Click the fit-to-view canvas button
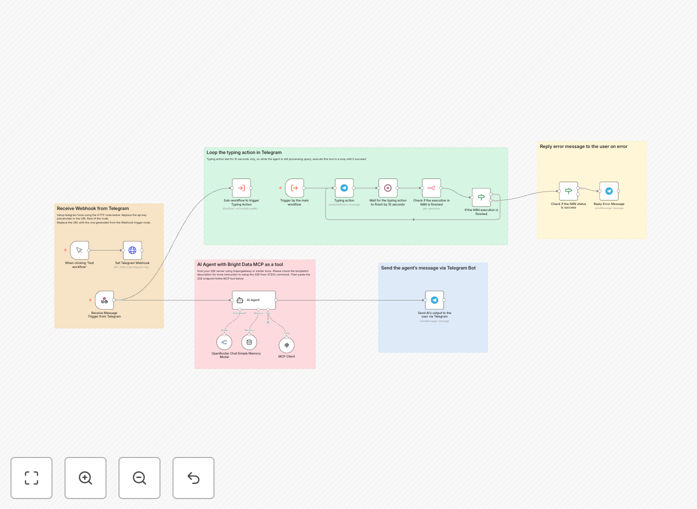This screenshot has width=697, height=509. pyautogui.click(x=32, y=478)
